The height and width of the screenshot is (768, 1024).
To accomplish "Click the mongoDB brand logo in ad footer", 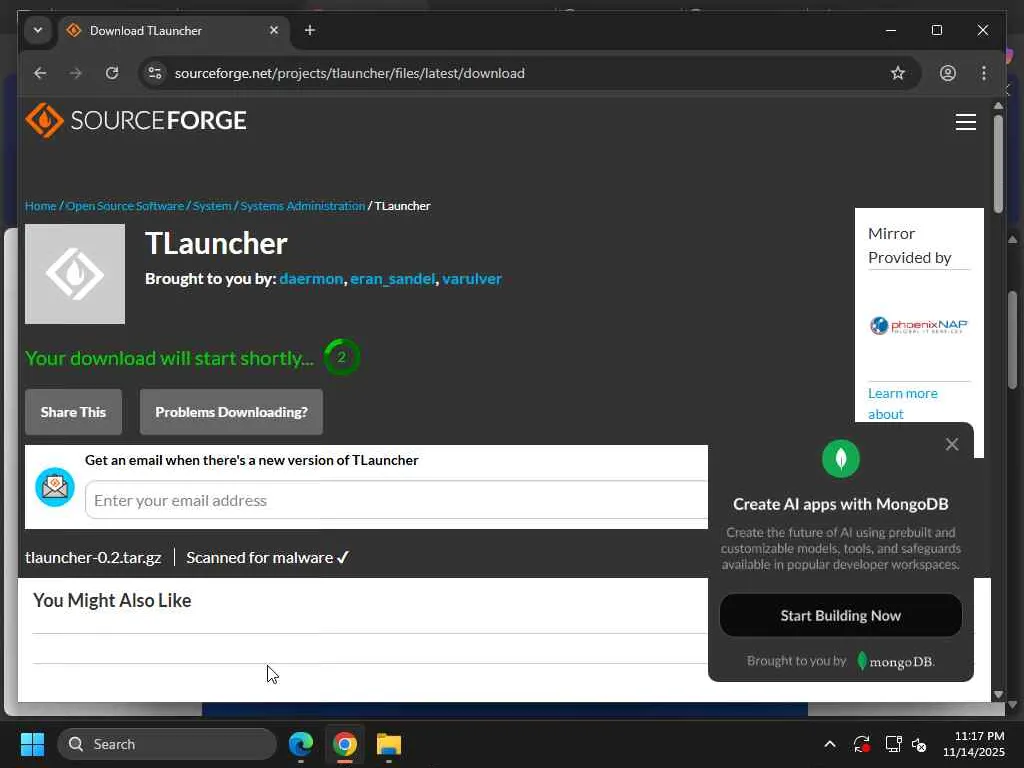I will click(895, 661).
